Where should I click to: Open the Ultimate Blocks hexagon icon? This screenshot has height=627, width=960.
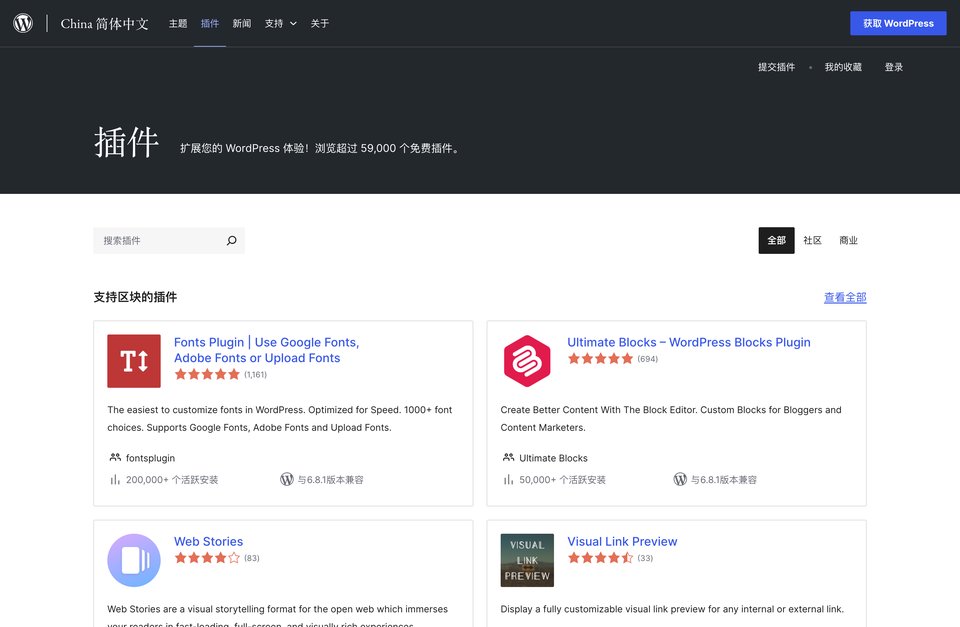[x=527, y=361]
